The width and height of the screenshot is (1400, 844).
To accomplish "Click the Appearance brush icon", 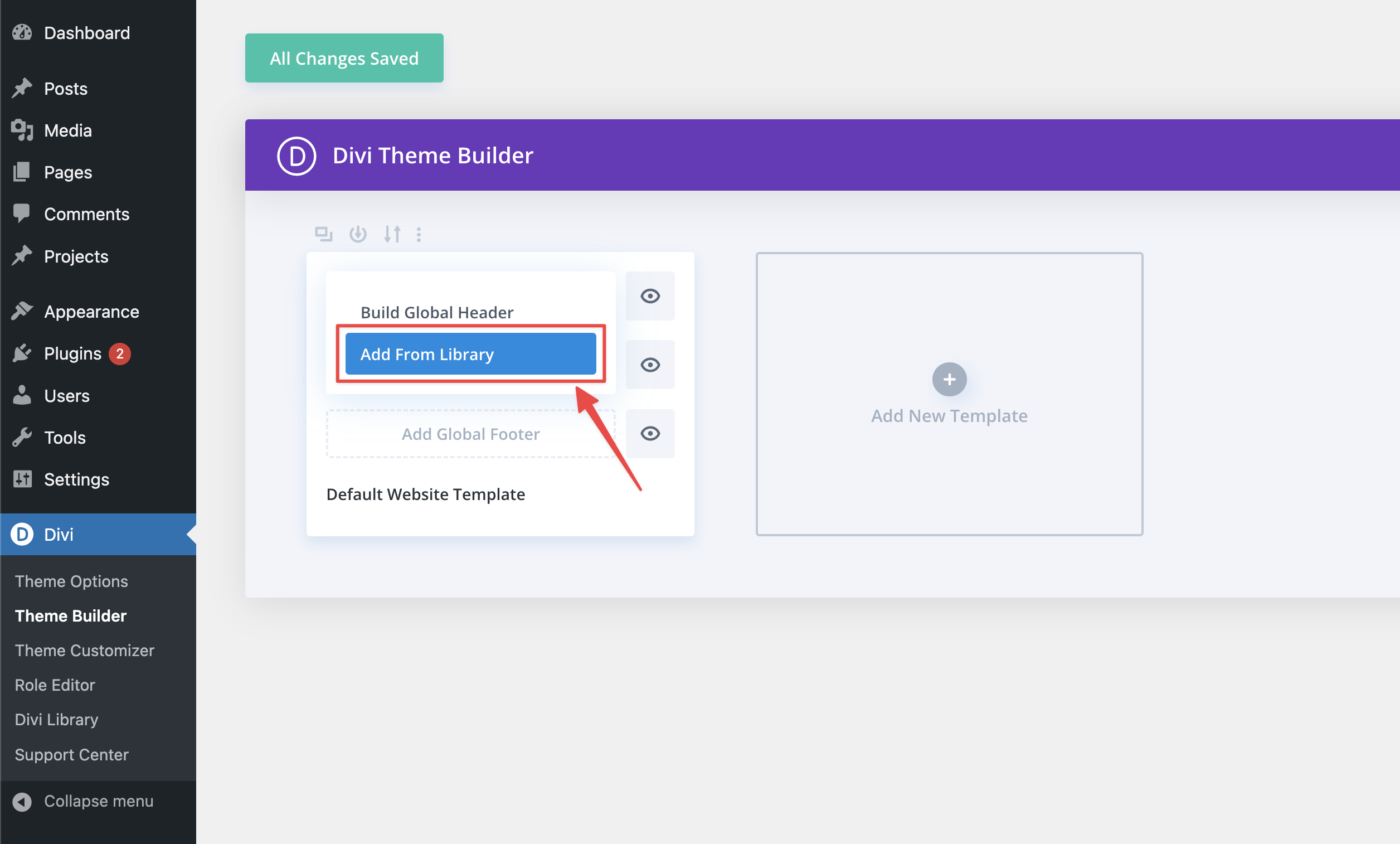I will [x=22, y=311].
